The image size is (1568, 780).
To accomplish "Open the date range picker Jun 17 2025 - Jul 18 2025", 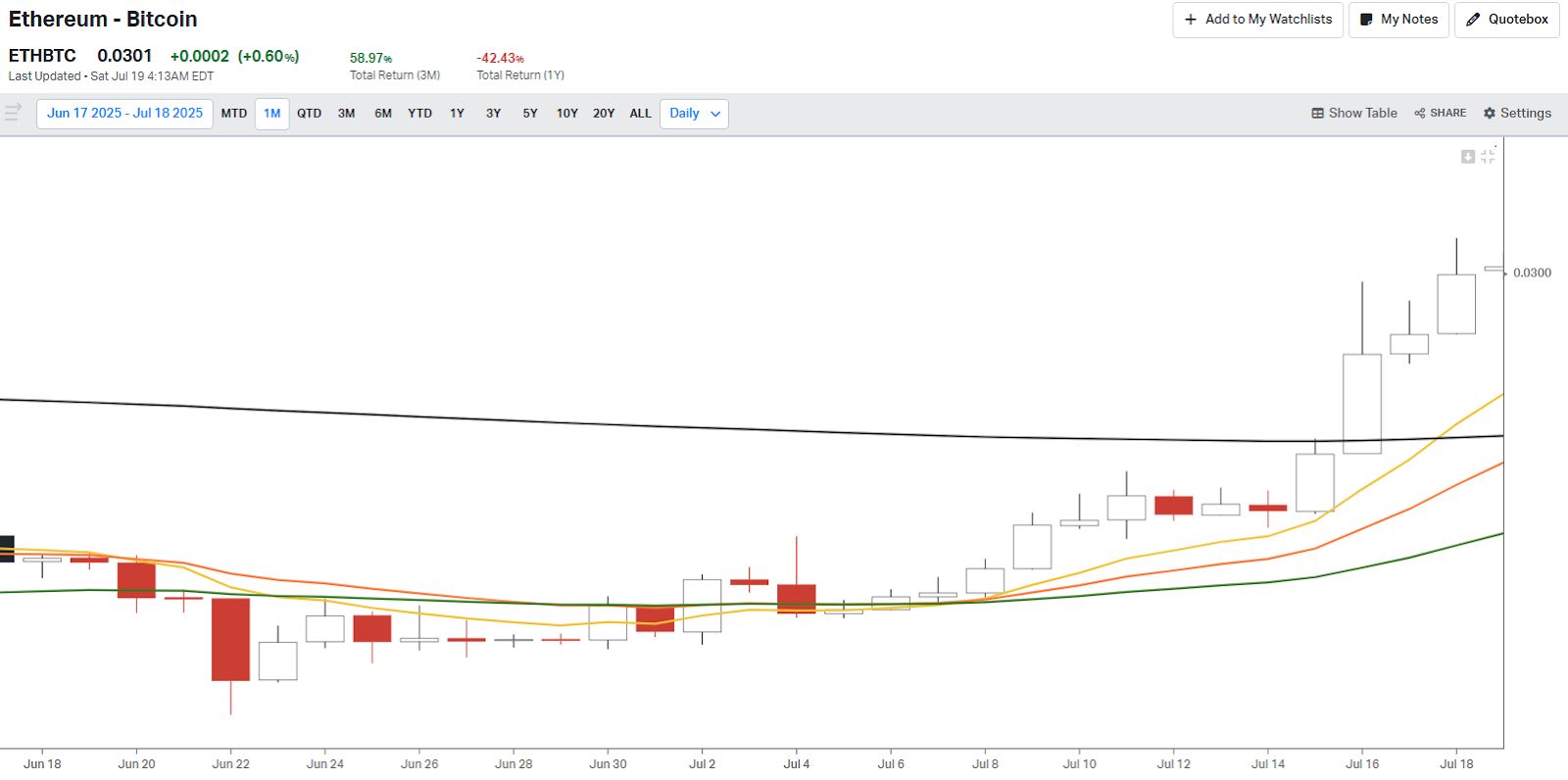I will click(x=124, y=114).
